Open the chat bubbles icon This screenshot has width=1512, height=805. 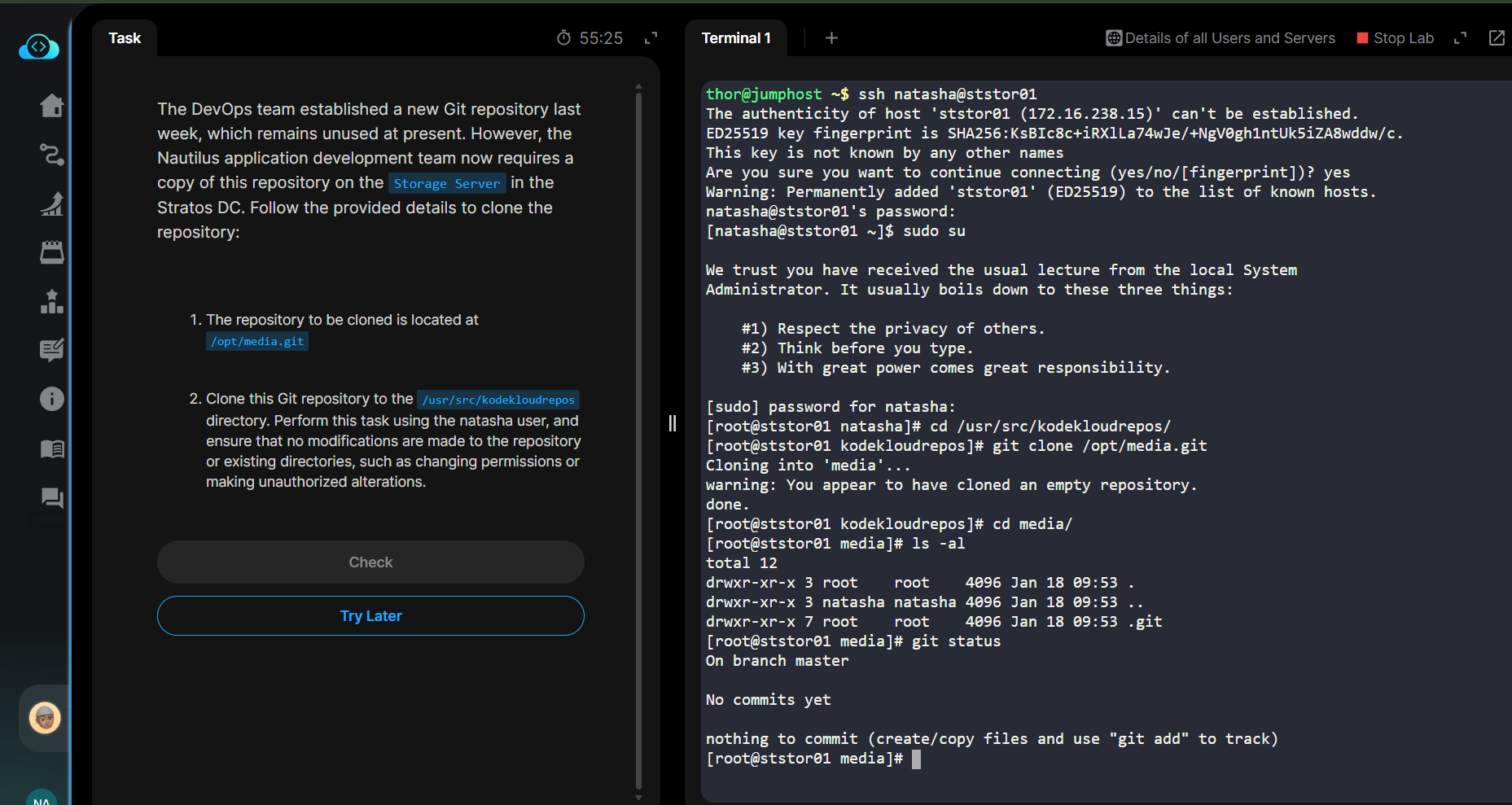click(51, 497)
